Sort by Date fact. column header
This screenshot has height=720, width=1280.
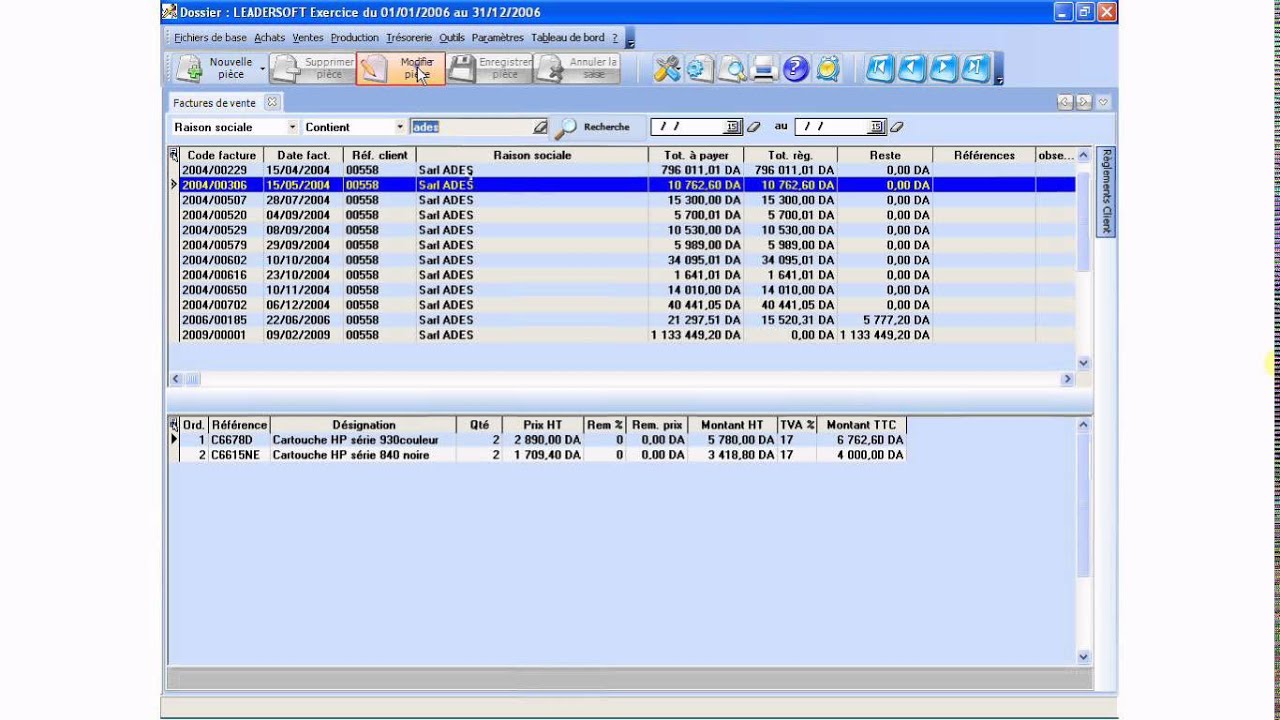click(304, 155)
